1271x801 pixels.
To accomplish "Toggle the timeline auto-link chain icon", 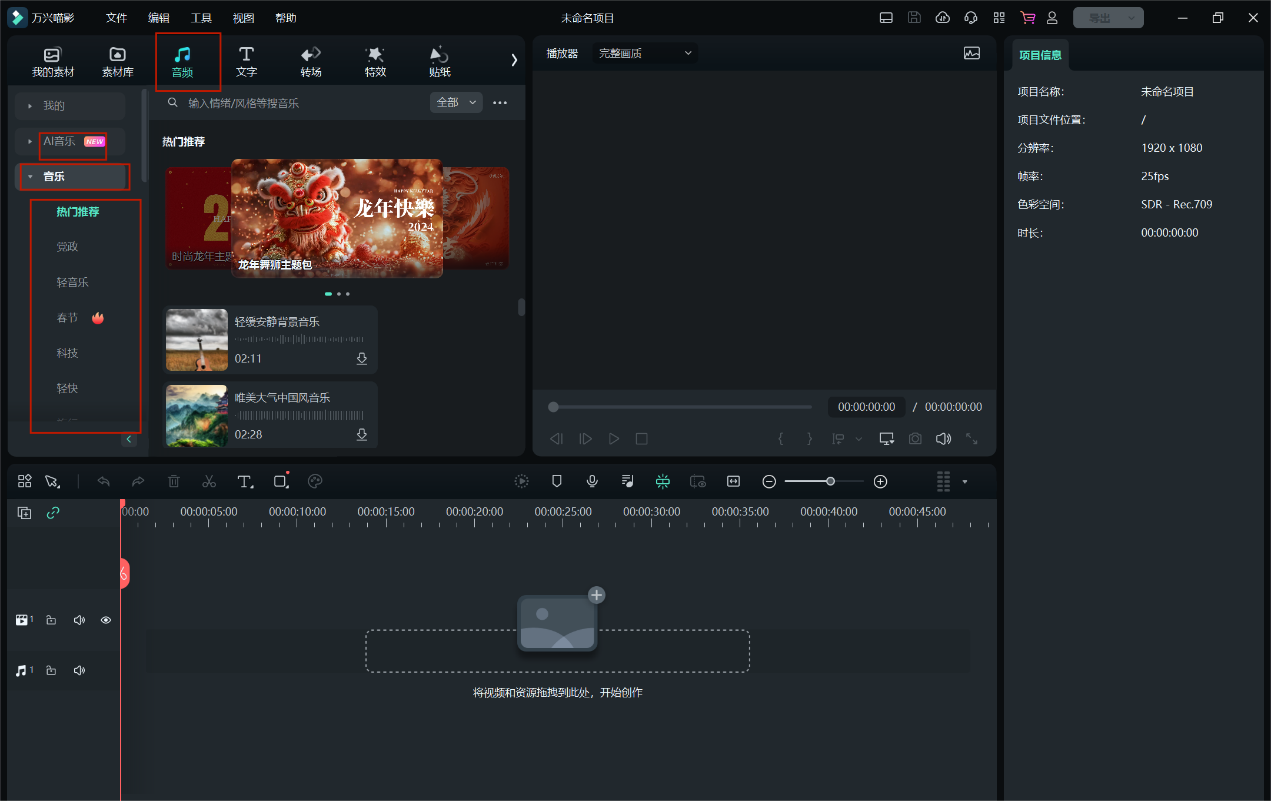I will (54, 513).
